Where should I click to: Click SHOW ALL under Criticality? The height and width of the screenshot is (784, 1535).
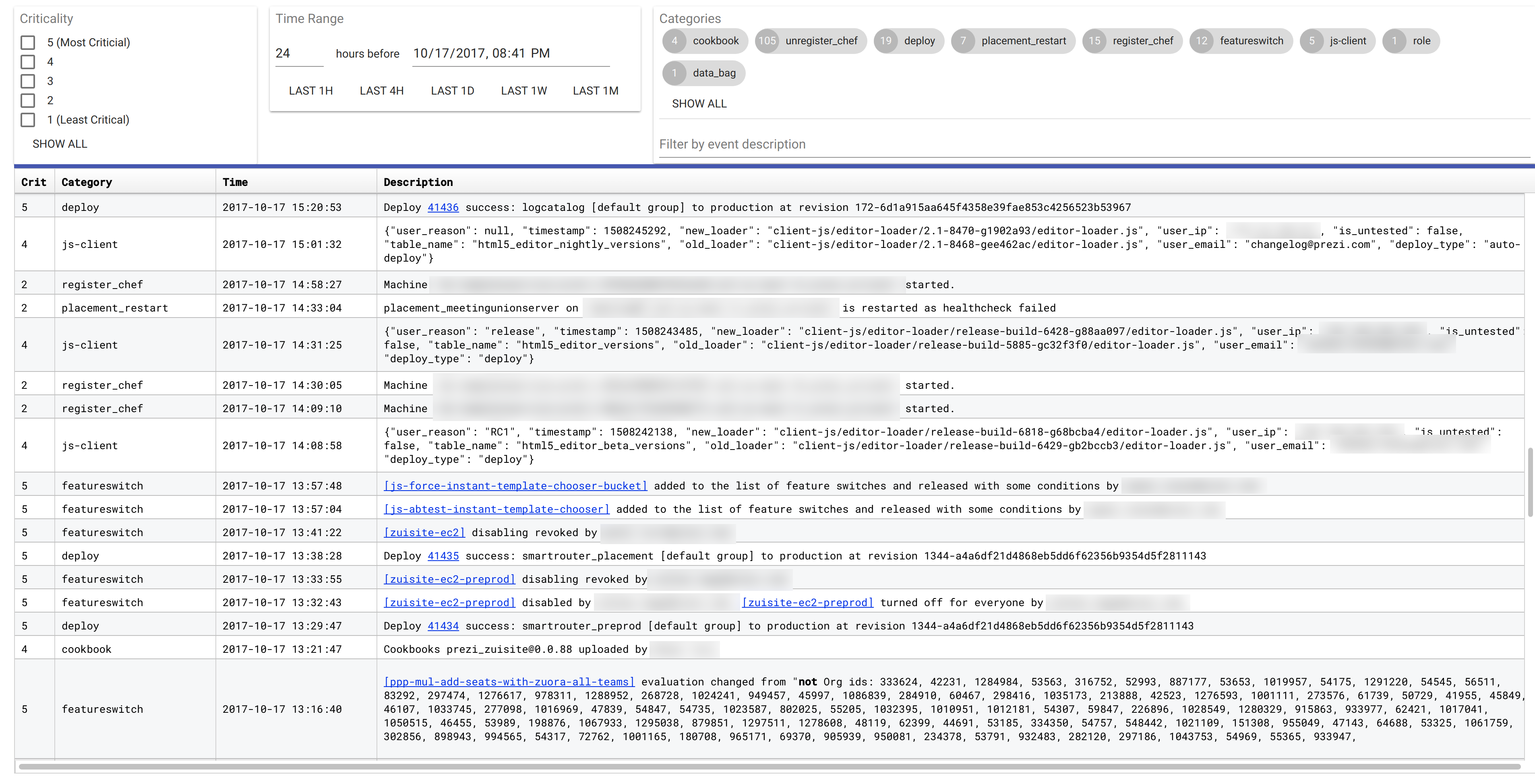click(x=60, y=144)
